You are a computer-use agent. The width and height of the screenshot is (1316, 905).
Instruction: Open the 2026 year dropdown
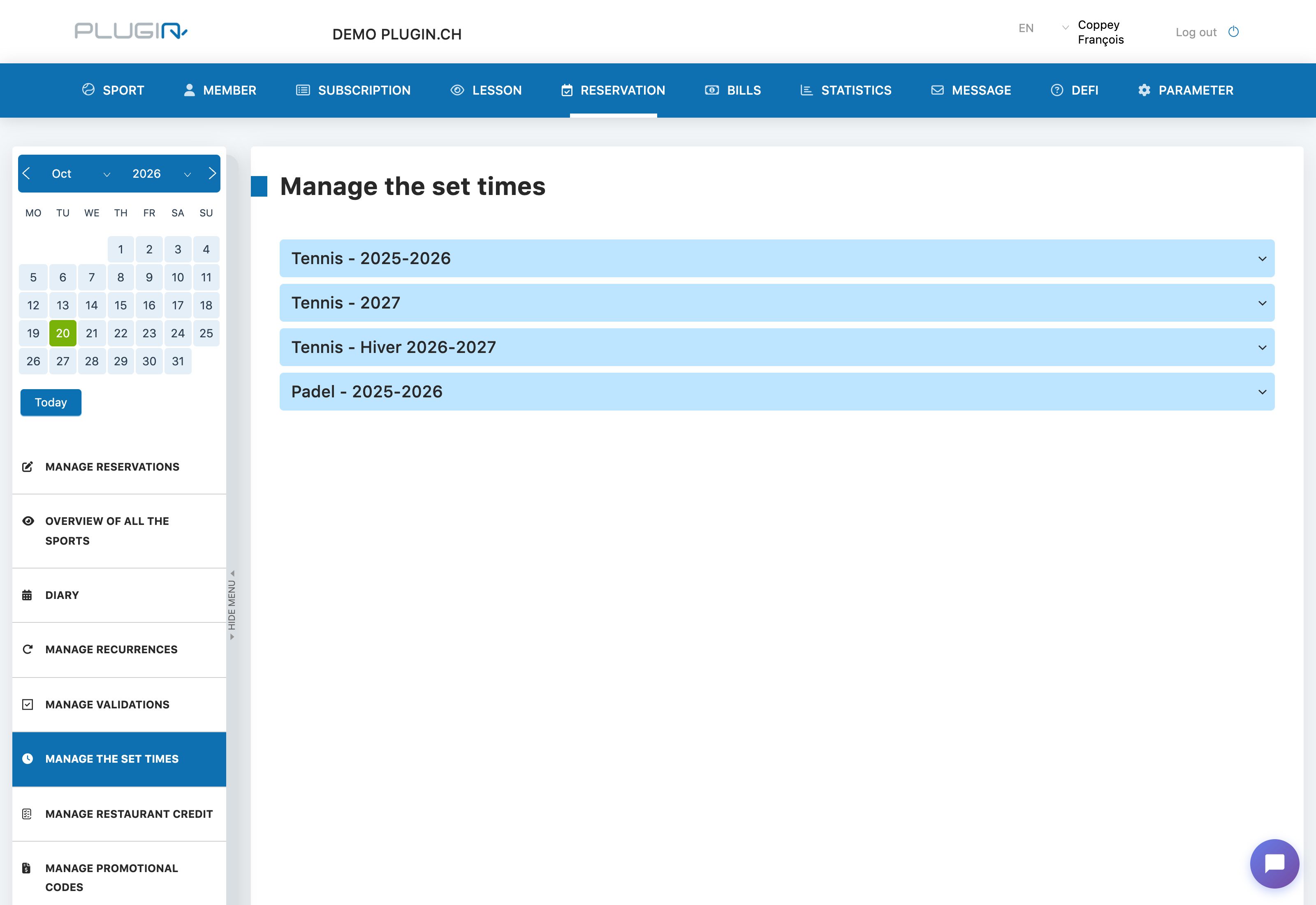coord(161,174)
